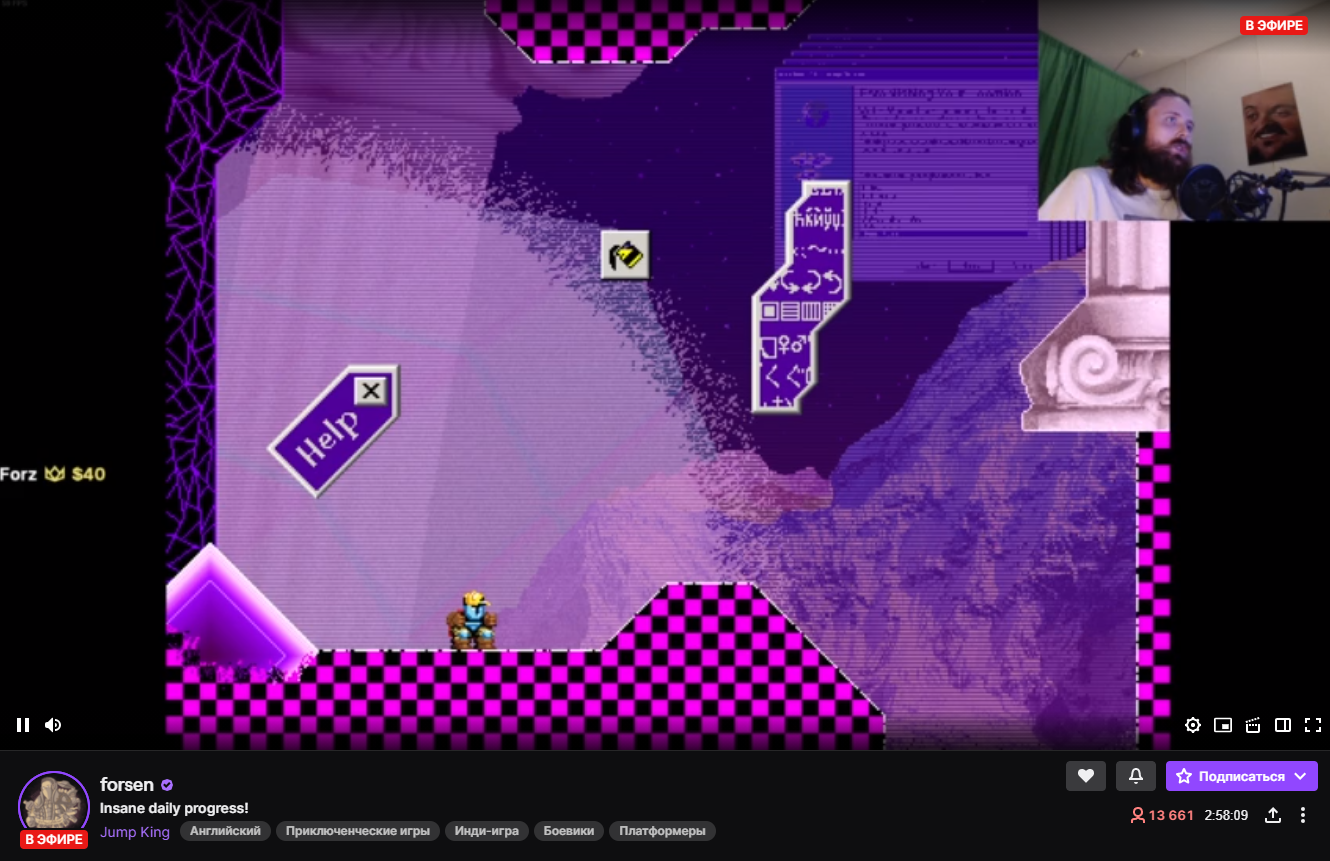
Task: Open the Jump King category link
Action: tap(135, 831)
